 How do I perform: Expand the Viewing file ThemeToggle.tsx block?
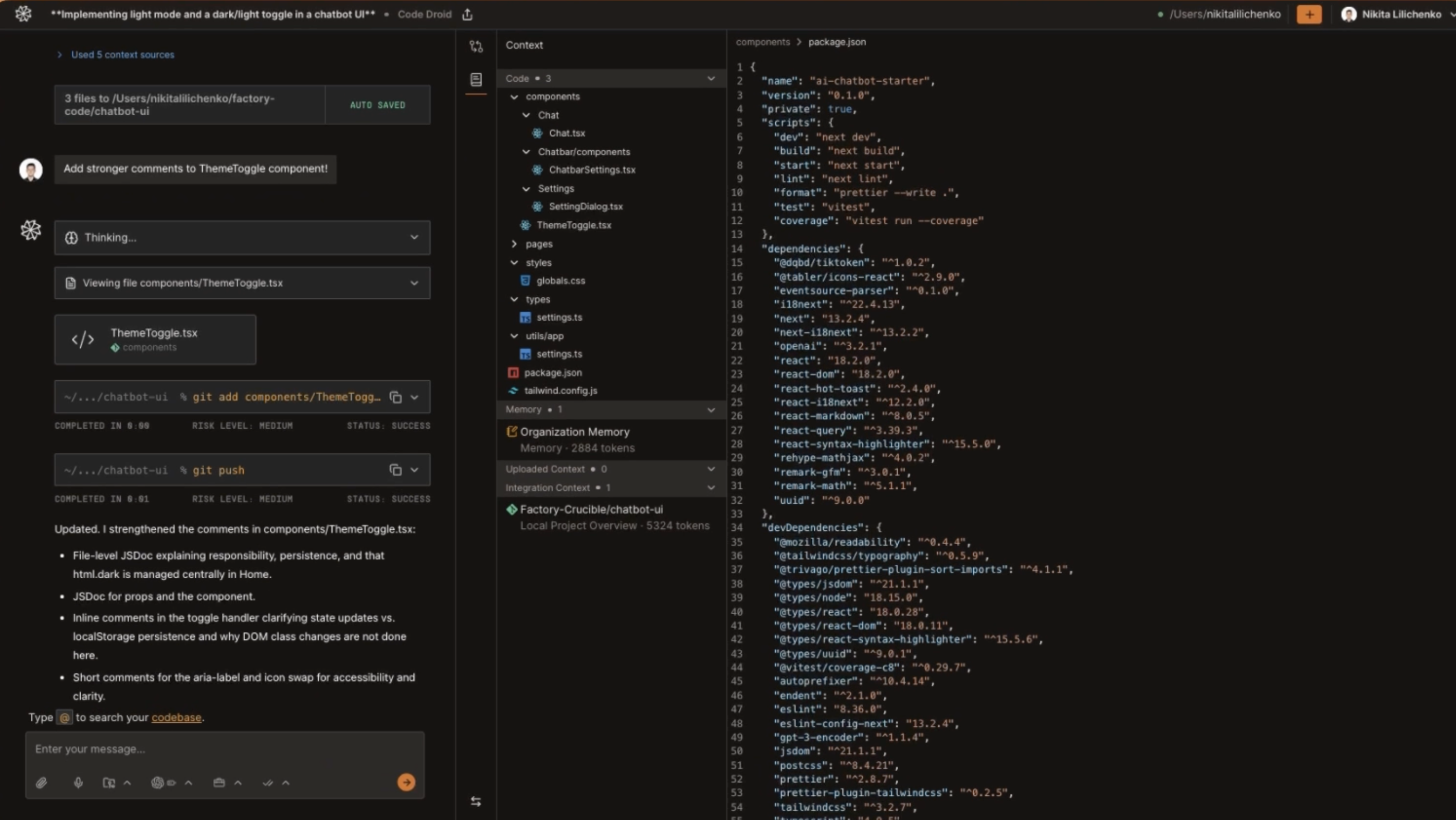[414, 283]
